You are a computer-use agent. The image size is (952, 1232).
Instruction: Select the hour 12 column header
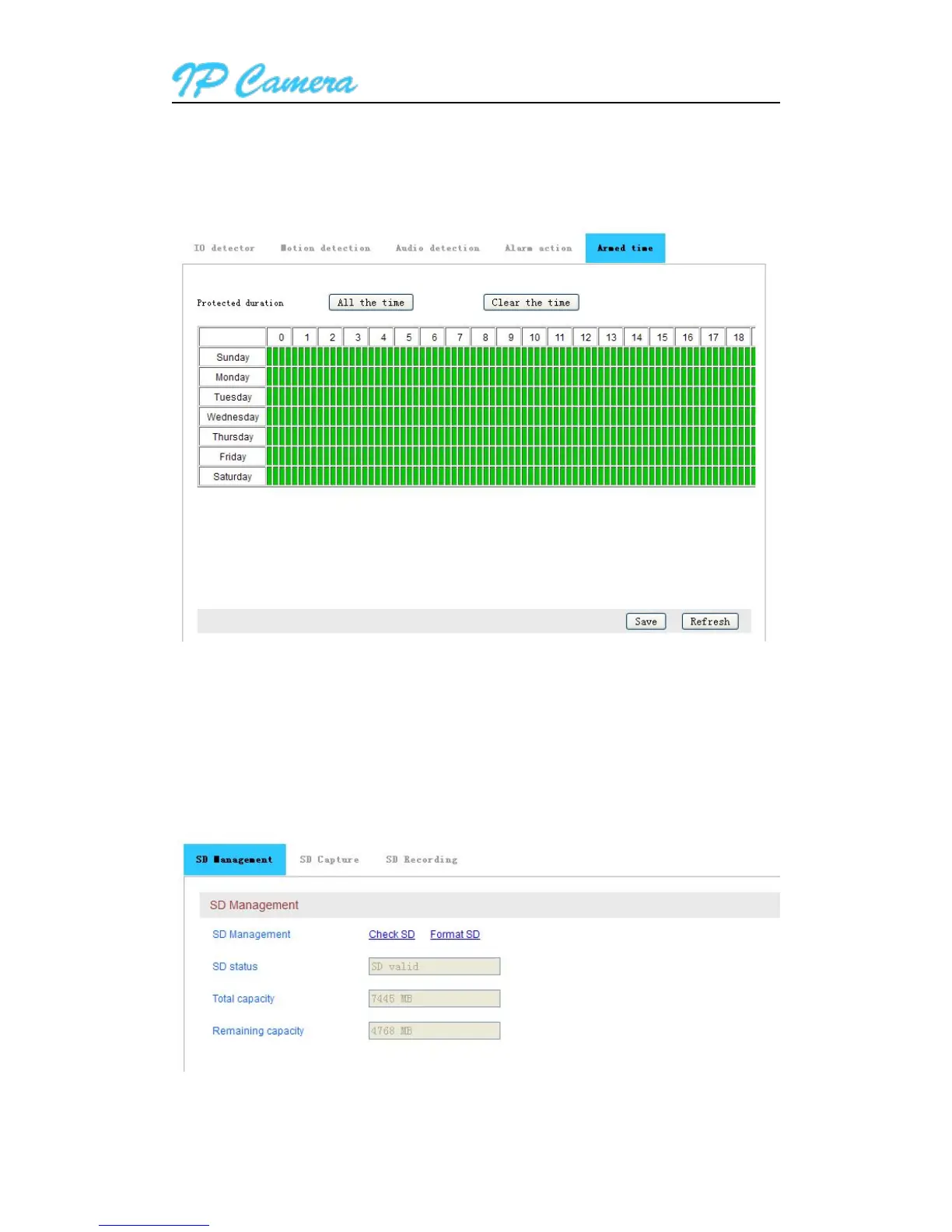coord(586,338)
